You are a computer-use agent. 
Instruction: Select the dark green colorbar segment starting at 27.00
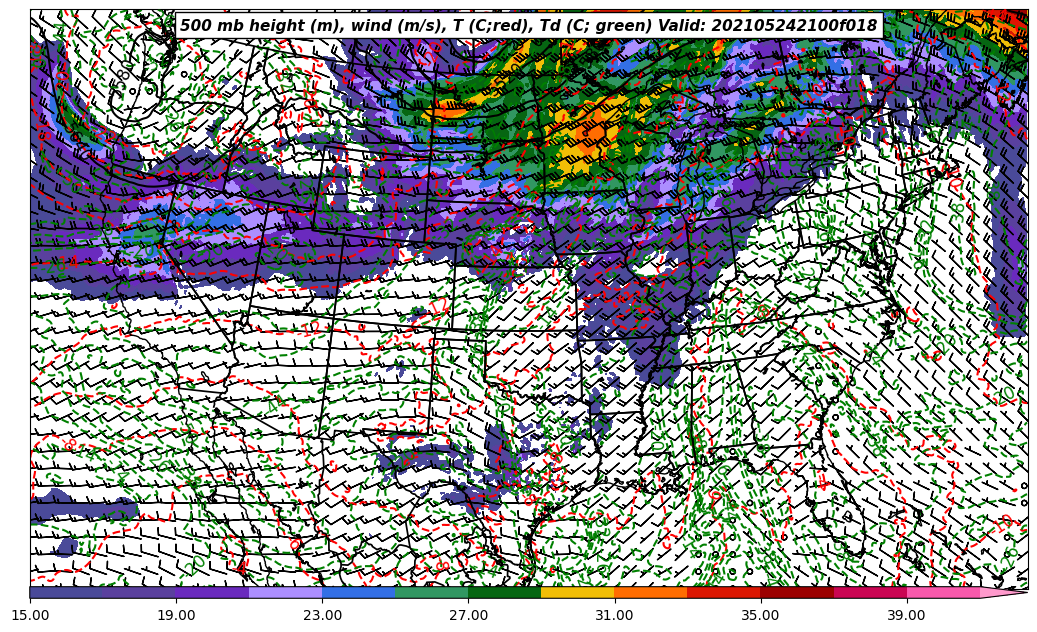pyautogui.click(x=505, y=592)
